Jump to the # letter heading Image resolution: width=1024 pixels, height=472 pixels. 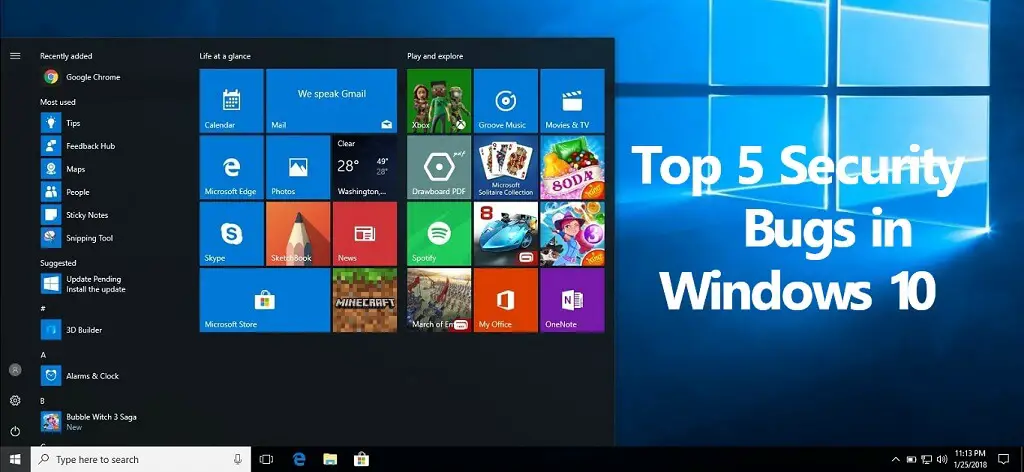pyautogui.click(x=43, y=308)
